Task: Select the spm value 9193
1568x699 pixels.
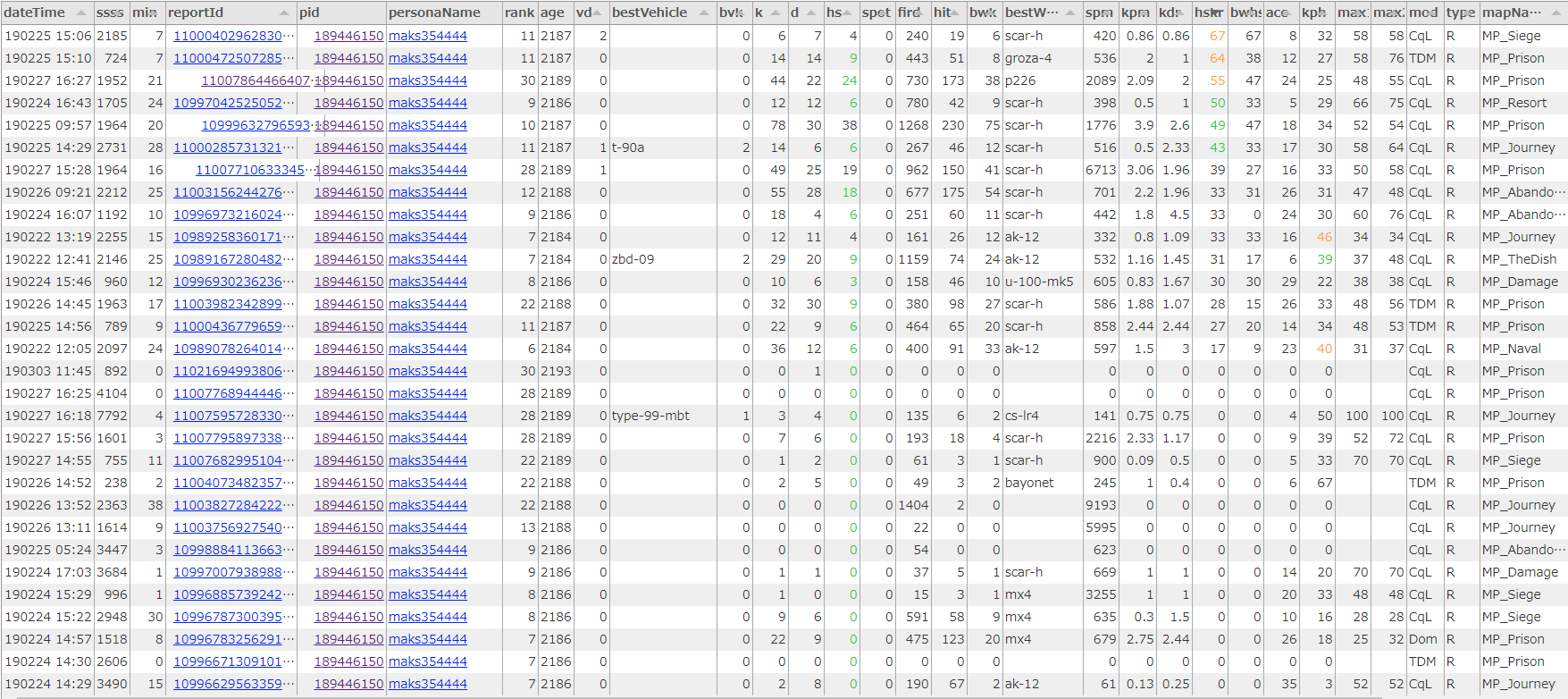Action: pyautogui.click(x=1101, y=505)
